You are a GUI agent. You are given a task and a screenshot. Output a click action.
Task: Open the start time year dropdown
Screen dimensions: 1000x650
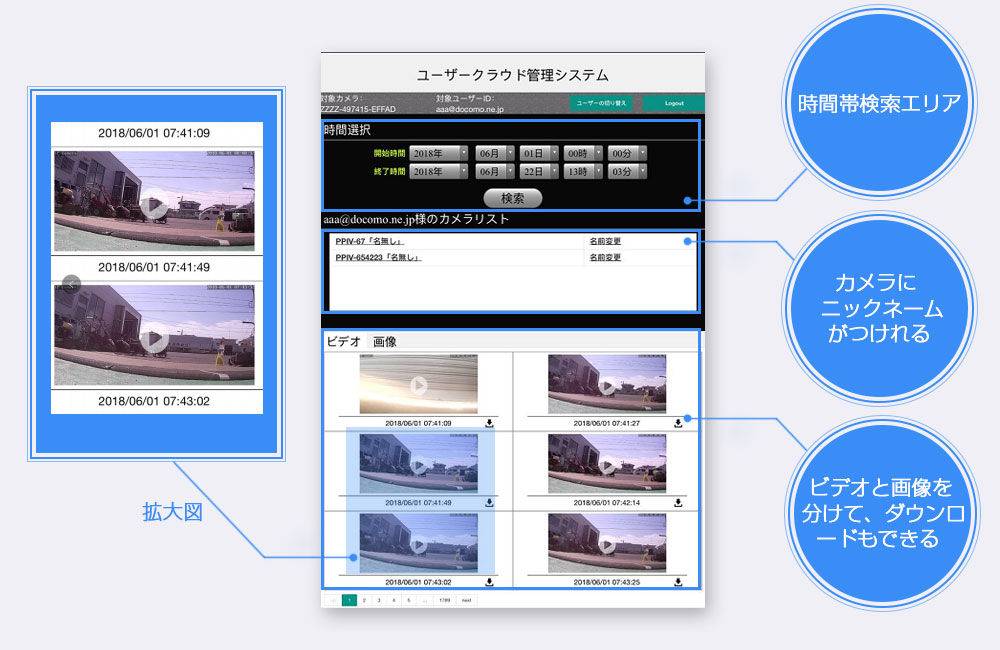click(439, 154)
